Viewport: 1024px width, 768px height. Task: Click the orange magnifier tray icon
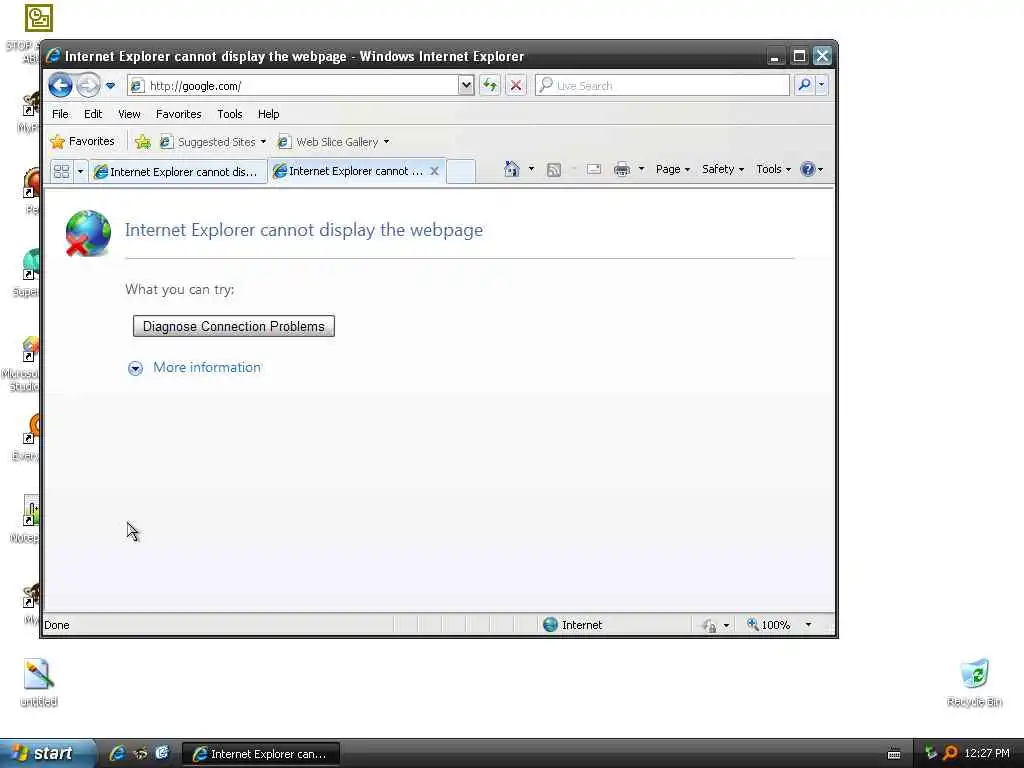[x=950, y=753]
